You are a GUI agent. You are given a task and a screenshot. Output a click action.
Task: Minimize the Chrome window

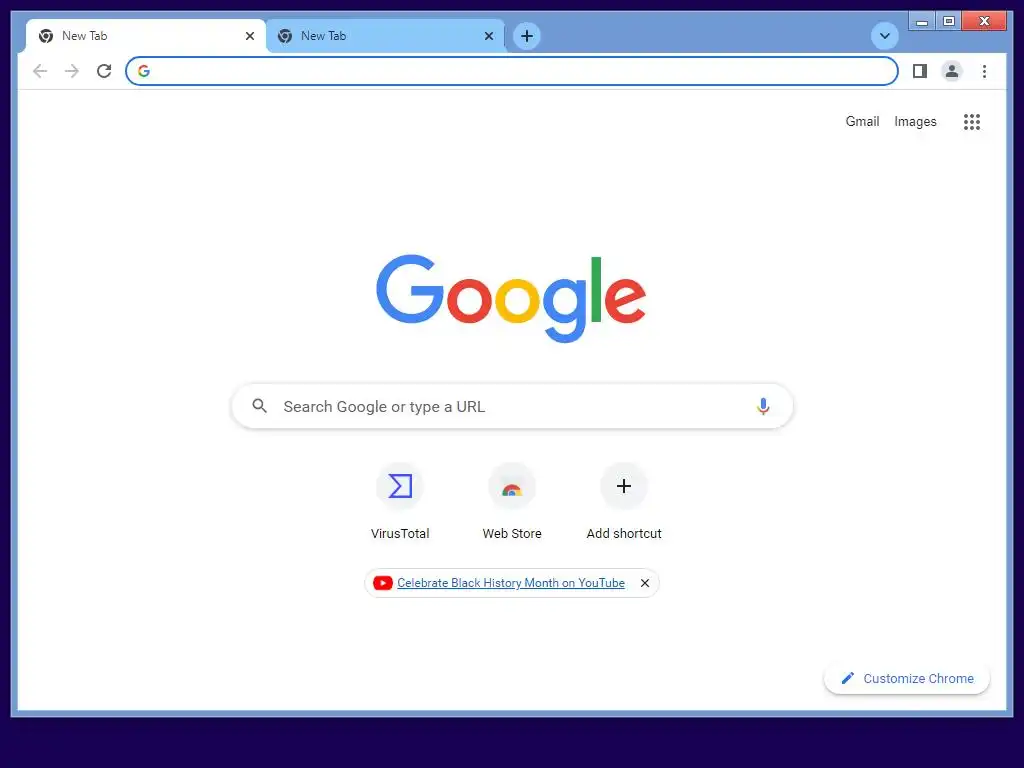pyautogui.click(x=921, y=22)
